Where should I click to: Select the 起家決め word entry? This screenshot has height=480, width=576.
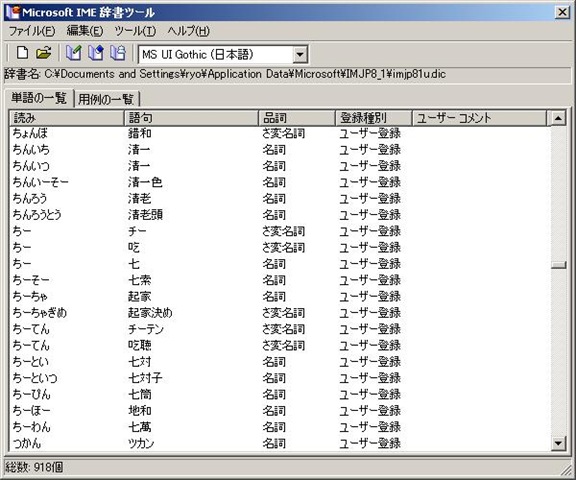tap(150, 313)
